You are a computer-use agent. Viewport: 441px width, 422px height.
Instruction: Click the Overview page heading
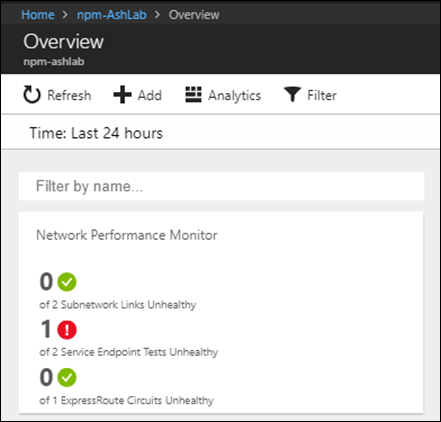point(63,42)
